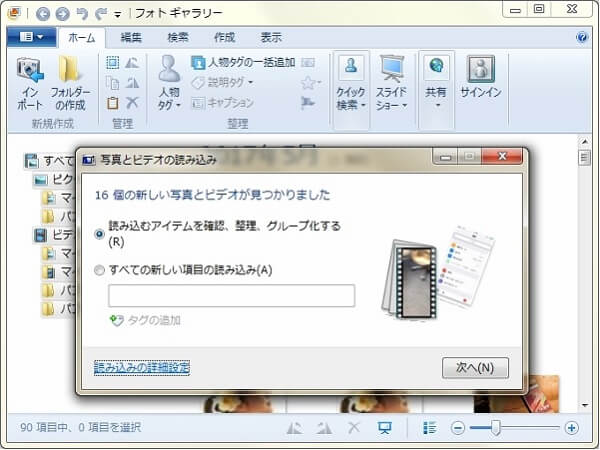Screen dimensions: 600x450
Task: Open the quick access toolbar customize arrow
Action: tap(118, 15)
